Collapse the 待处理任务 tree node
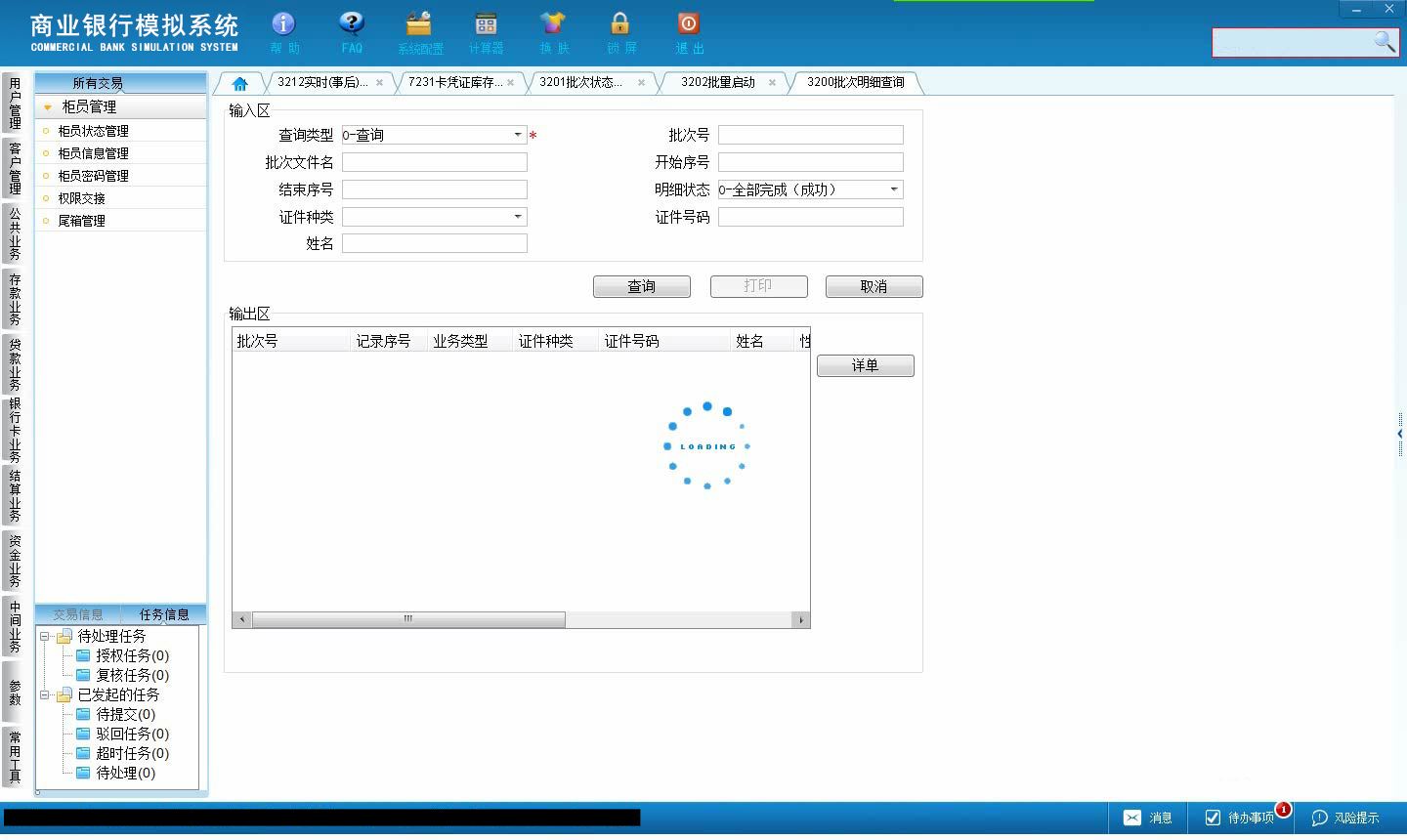The width and height of the screenshot is (1407, 840). (x=45, y=636)
